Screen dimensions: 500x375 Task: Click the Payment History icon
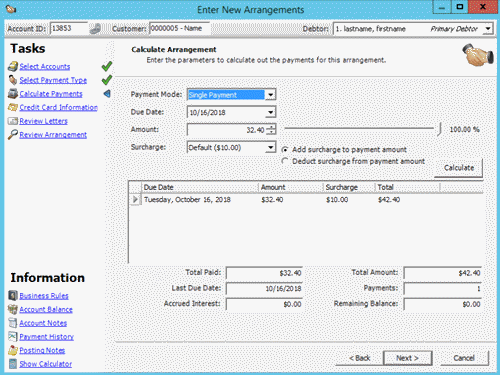(13, 337)
